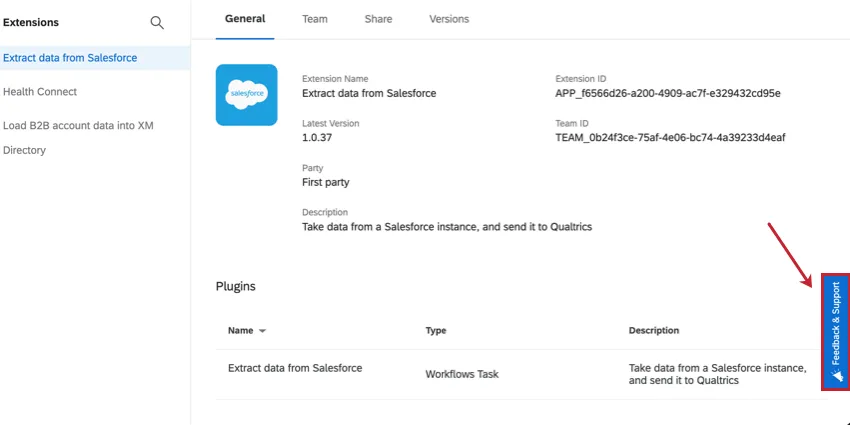Click the Type column header
Image resolution: width=850 pixels, height=425 pixels.
coord(436,330)
